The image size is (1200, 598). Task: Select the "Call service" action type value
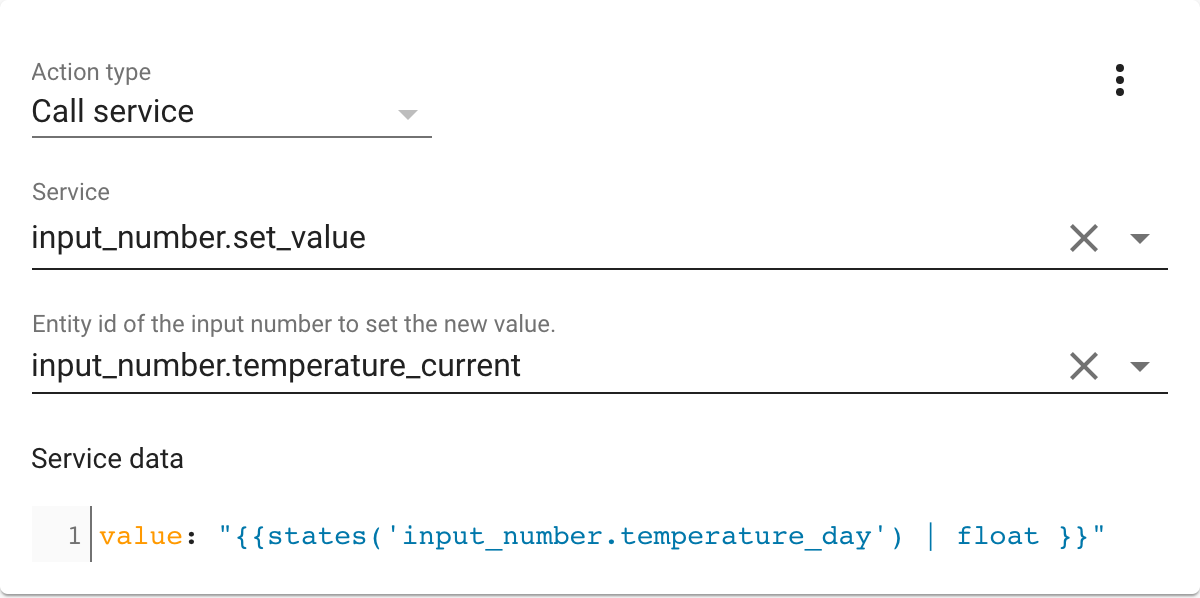click(x=113, y=112)
